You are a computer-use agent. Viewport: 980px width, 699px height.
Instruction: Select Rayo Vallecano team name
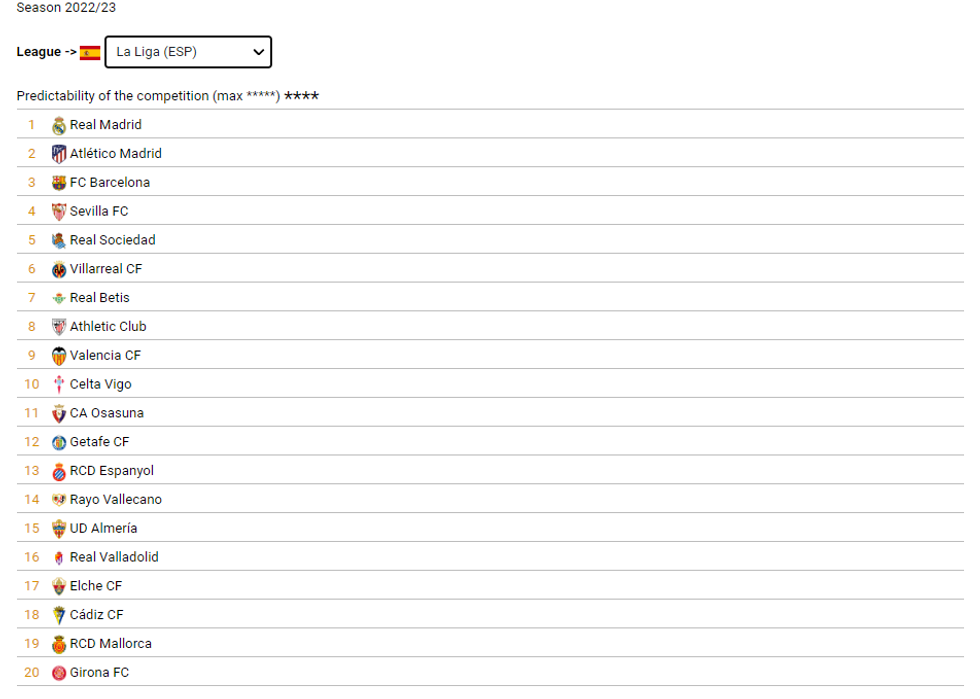115,500
